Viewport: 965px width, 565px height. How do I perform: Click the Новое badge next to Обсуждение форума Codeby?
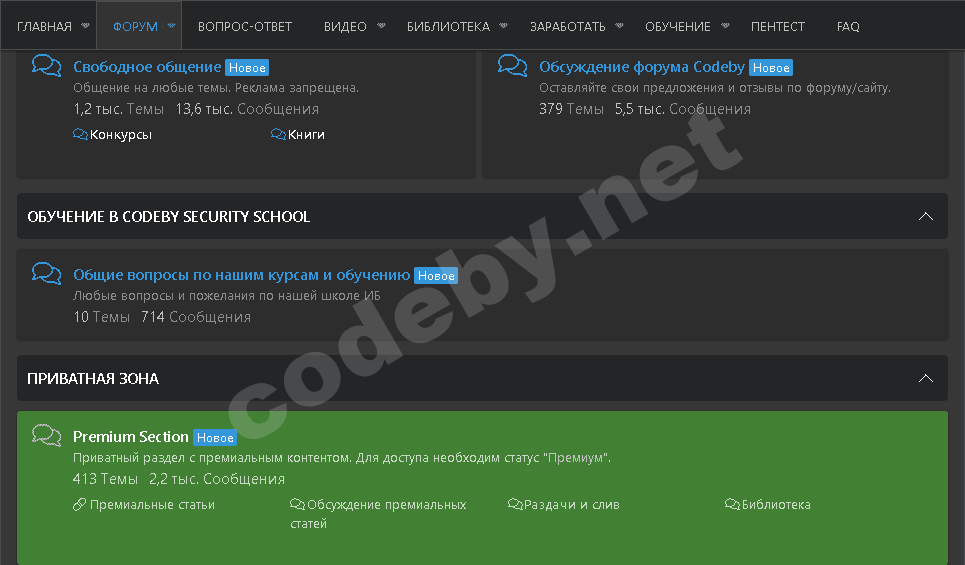[771, 68]
